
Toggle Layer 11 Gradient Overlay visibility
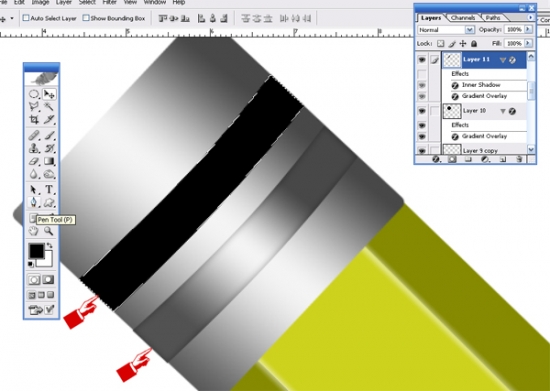pos(422,96)
